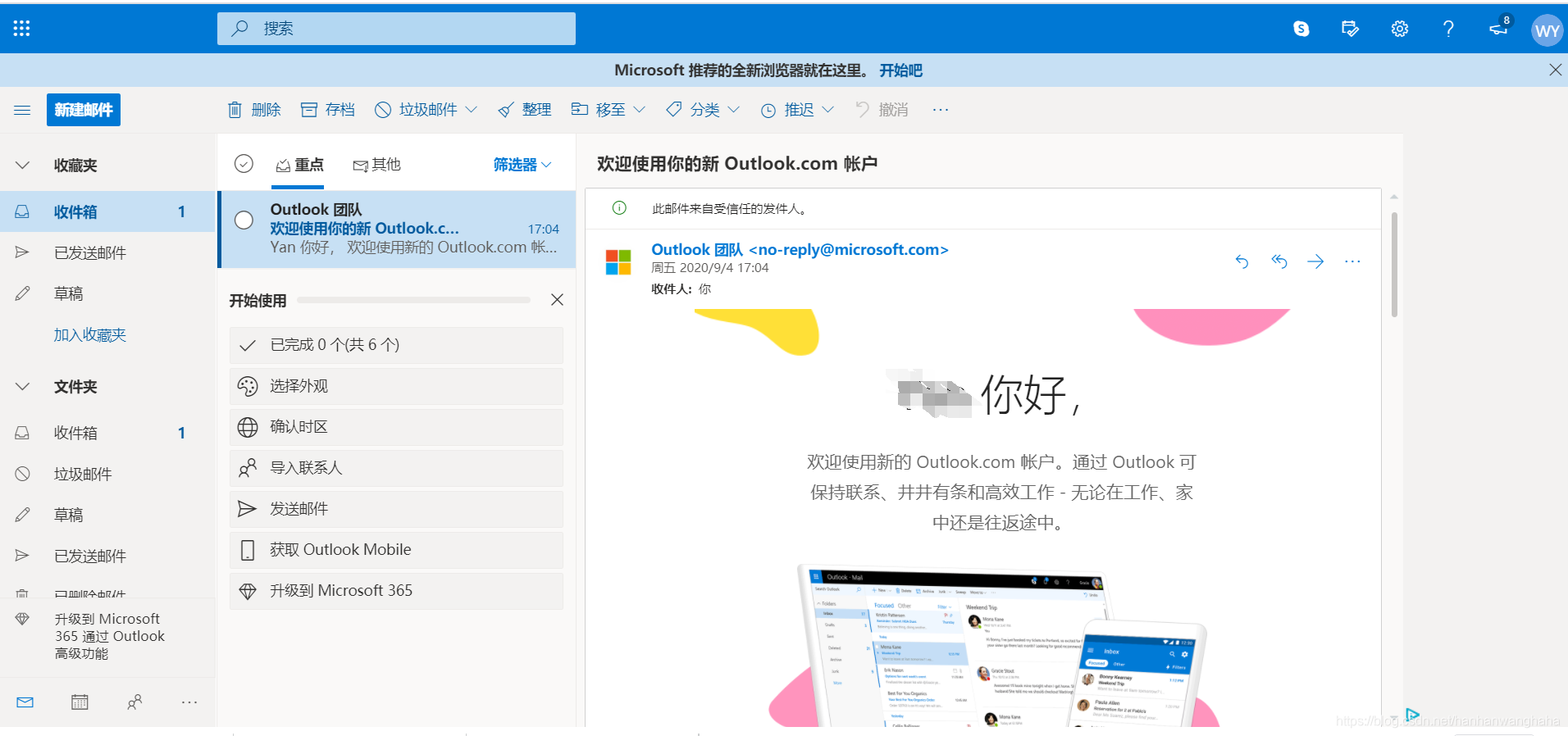Screen dimensions: 1568x736
Task: Open 已发送邮件 under 文件夹
Action: (107, 556)
